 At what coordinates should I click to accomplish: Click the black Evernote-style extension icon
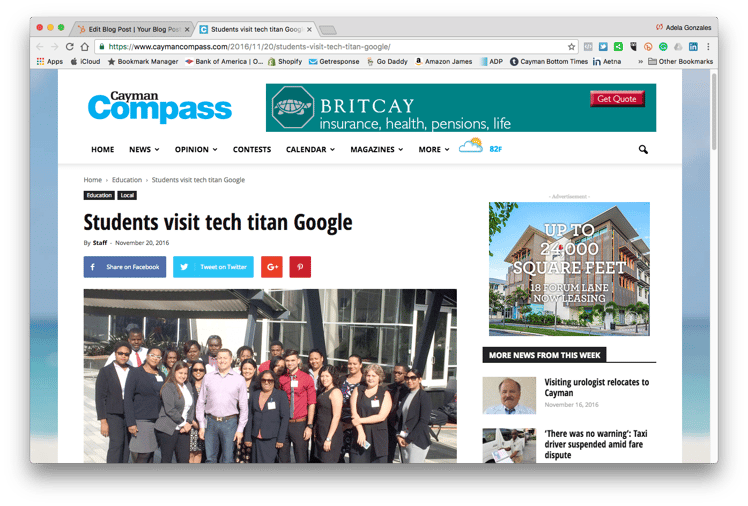click(x=633, y=47)
